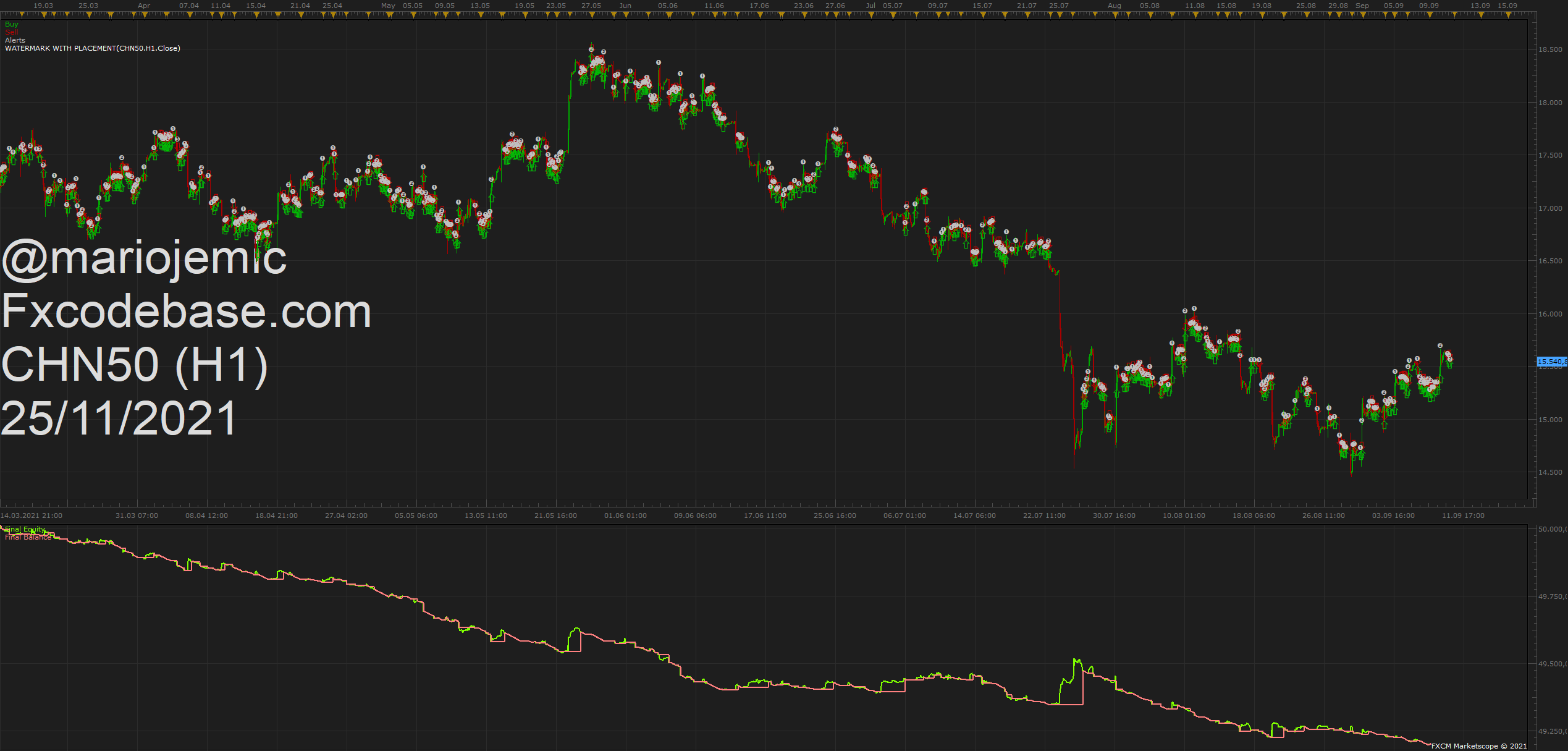Click the 14.500 price axis label
This screenshot has height=751, width=1568.
[x=1550, y=472]
